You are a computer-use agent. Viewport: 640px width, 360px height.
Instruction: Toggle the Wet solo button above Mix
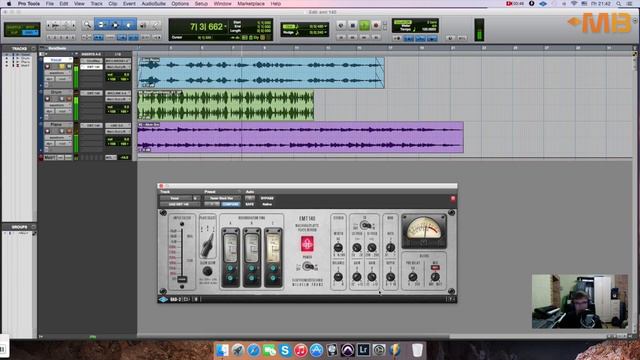pos(436,268)
